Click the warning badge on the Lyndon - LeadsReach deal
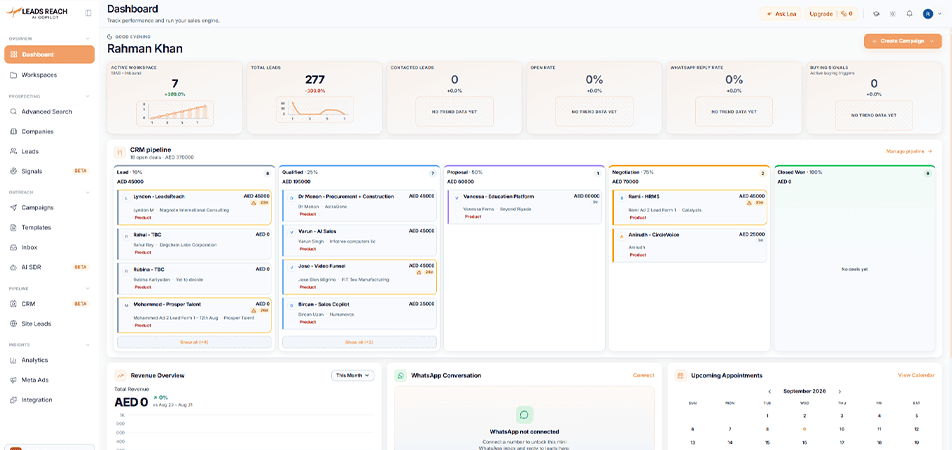This screenshot has width=952, height=450. 262,203
